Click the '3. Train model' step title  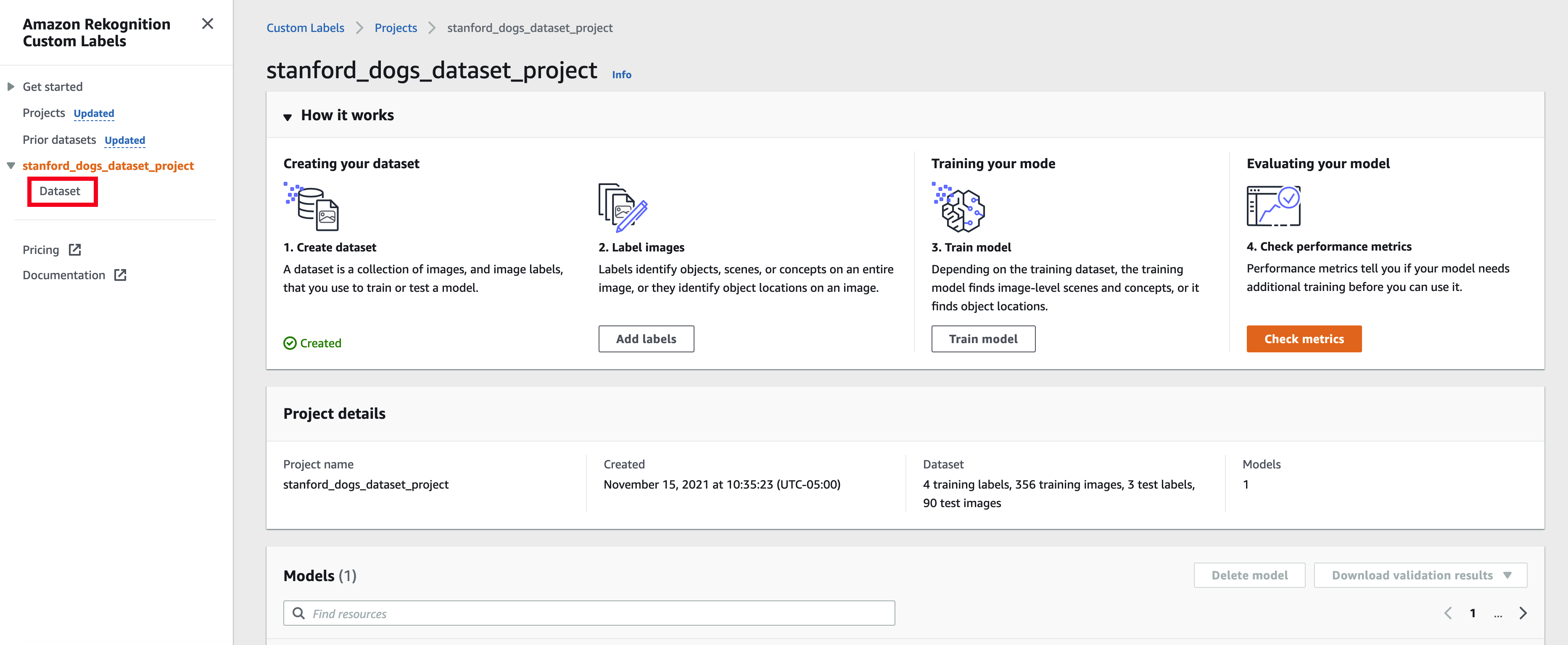click(x=971, y=247)
